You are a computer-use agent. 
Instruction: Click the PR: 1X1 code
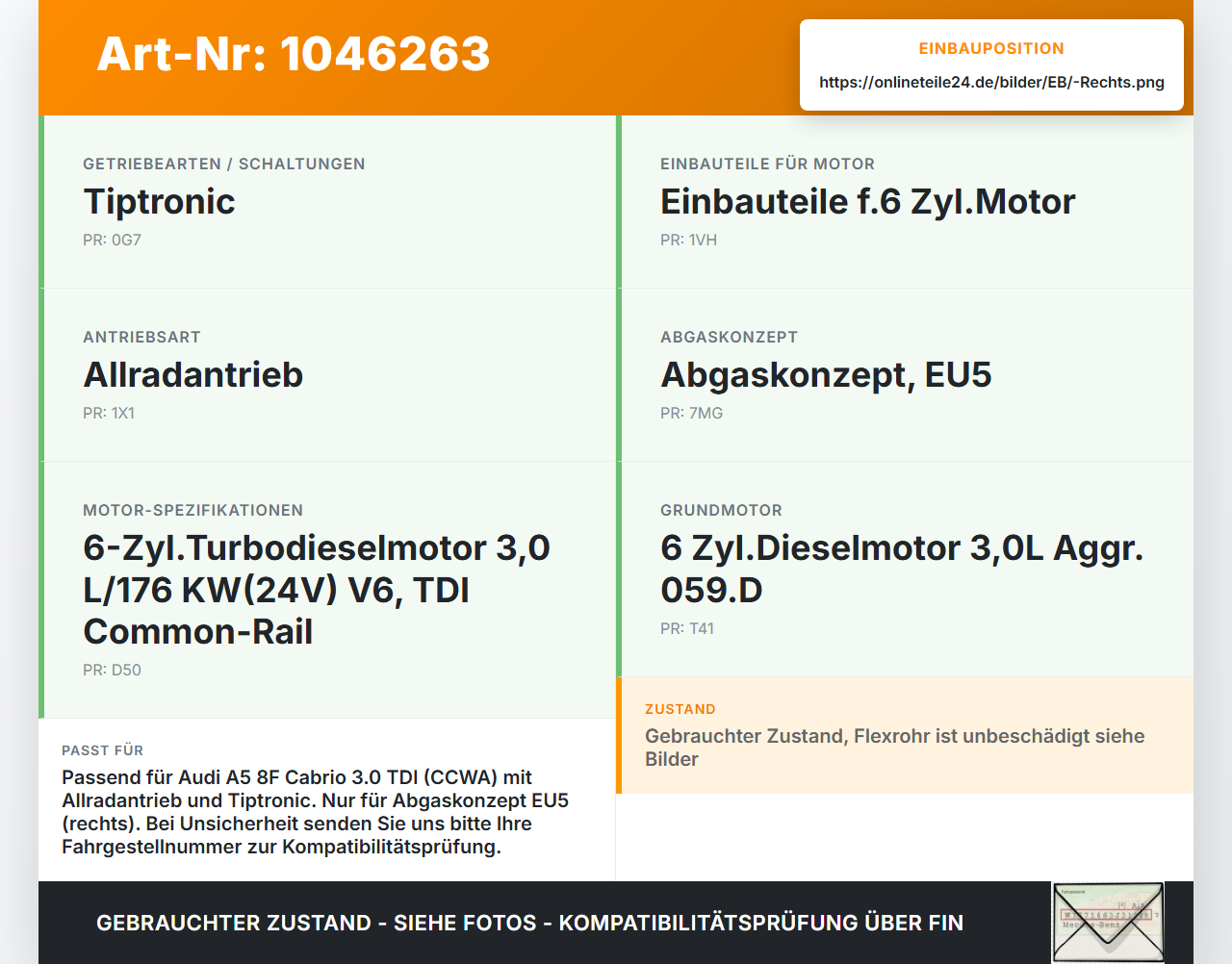[x=109, y=413]
